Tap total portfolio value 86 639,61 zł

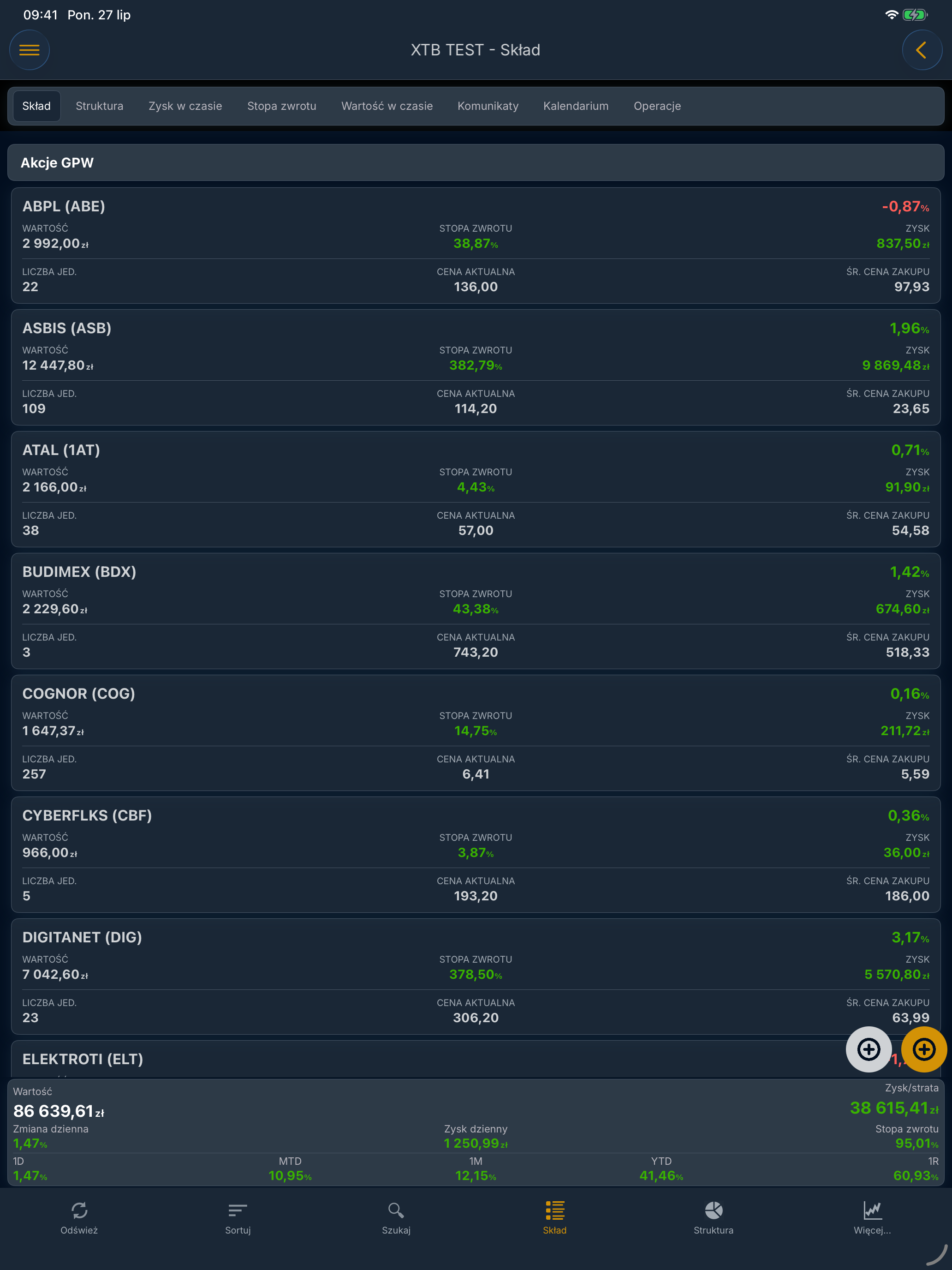click(59, 1111)
